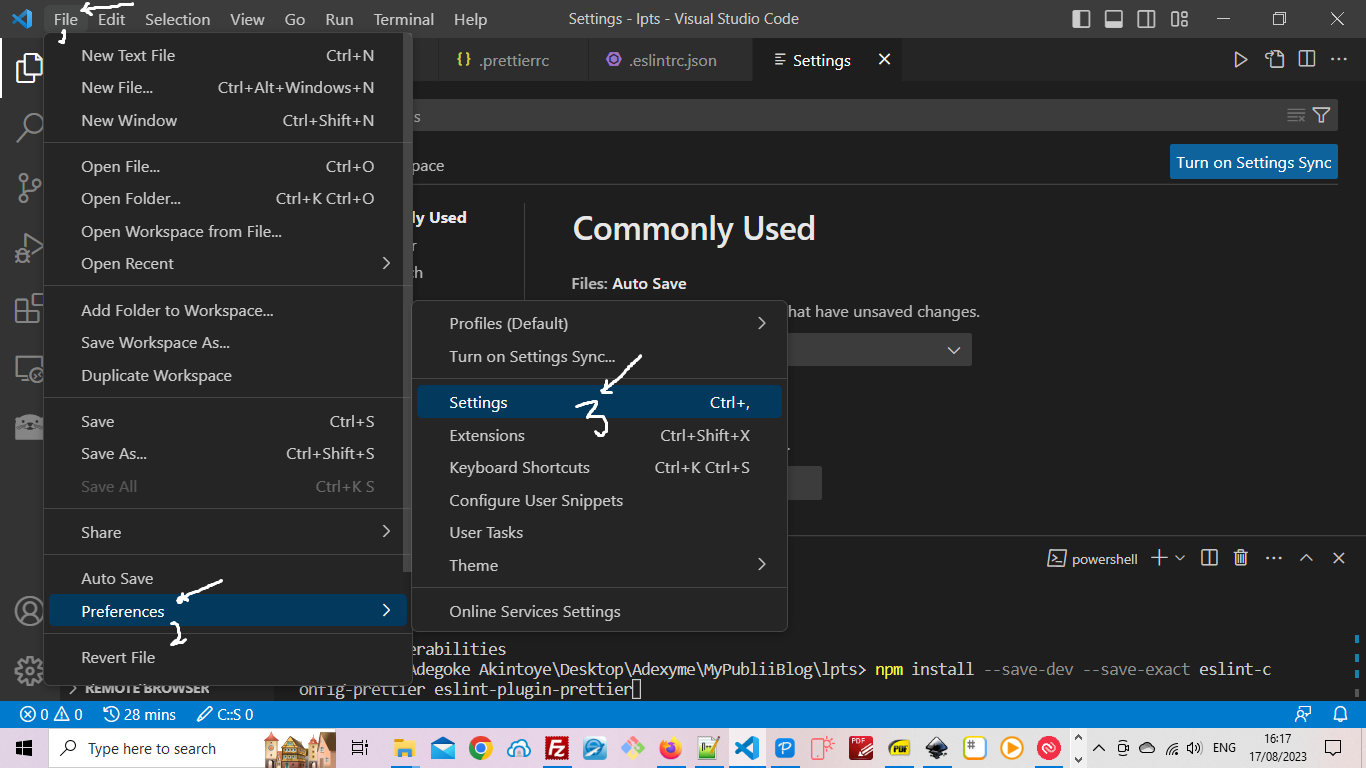Split the powershell terminal
The image size is (1366, 768).
click(x=1209, y=558)
